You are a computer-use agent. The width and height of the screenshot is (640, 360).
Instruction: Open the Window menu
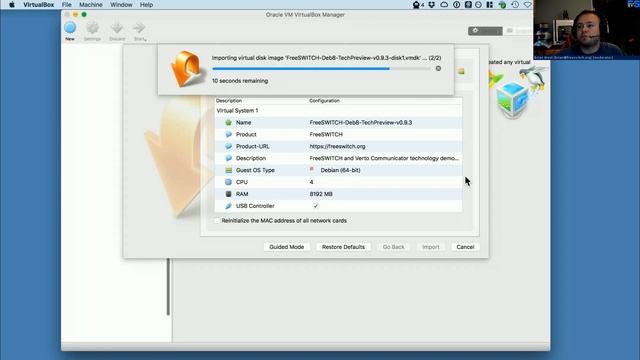pos(121,5)
